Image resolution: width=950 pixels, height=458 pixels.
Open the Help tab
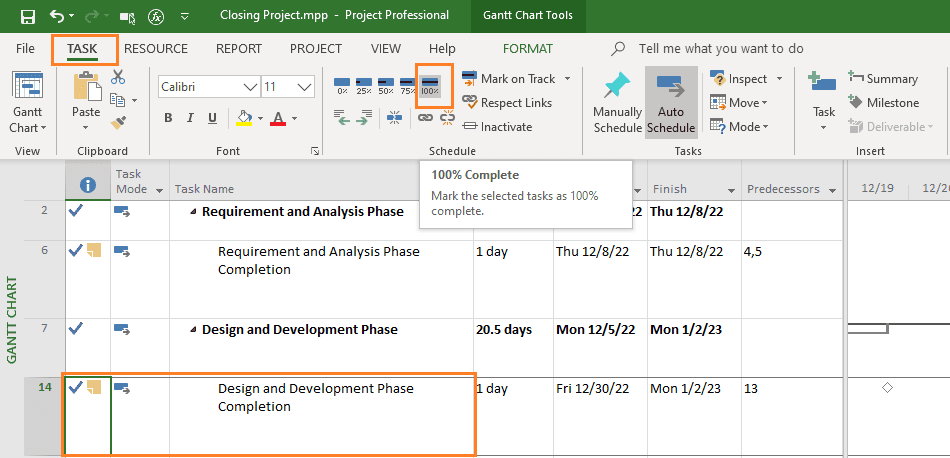coord(442,48)
